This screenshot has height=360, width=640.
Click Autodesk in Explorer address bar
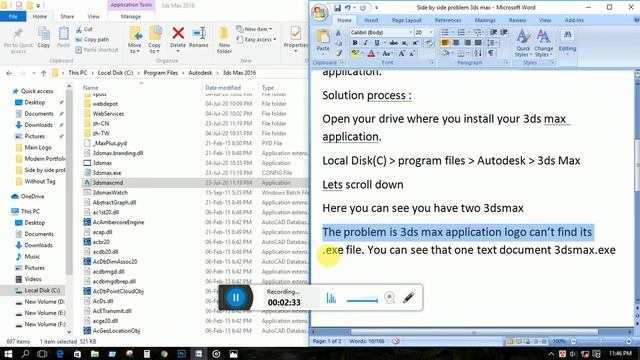point(200,73)
